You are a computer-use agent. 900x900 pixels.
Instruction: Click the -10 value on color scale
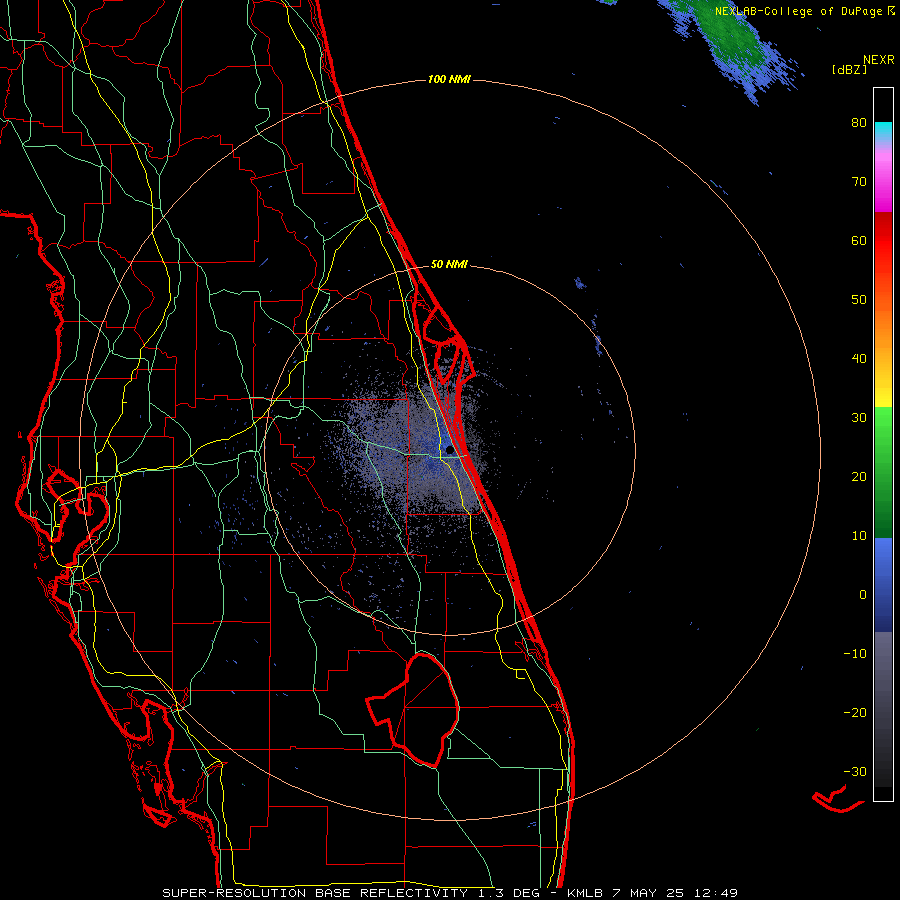coord(855,654)
